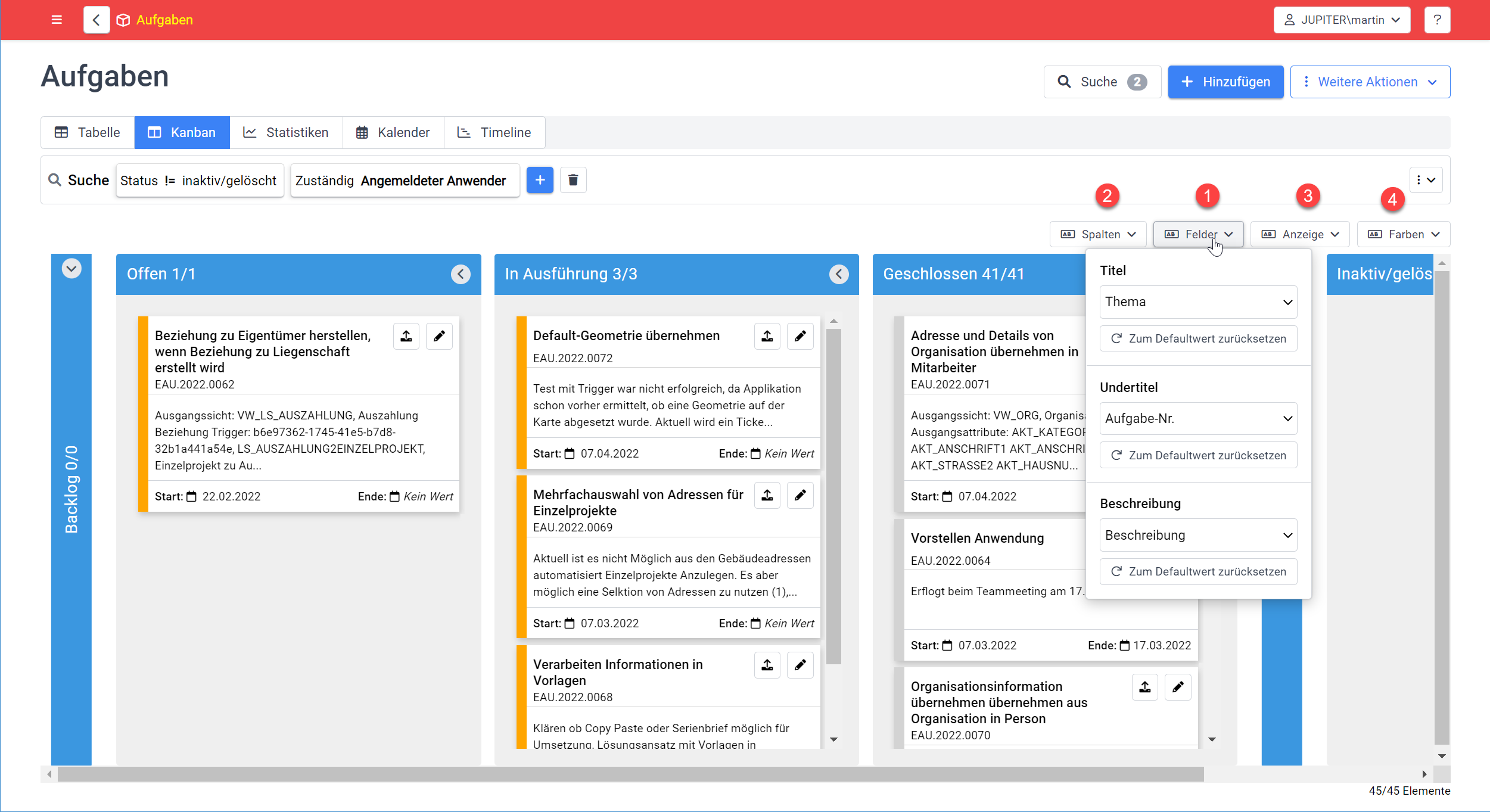1490x812 pixels.
Task: Reset Undertitel to default value
Action: tap(1198, 455)
